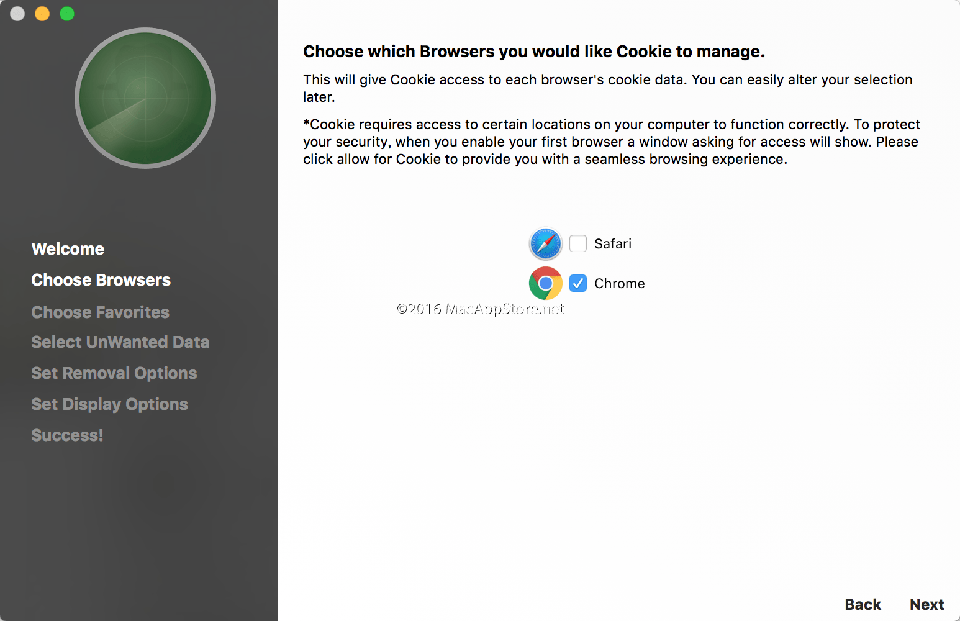Open the Choose Favorites step

tap(100, 311)
